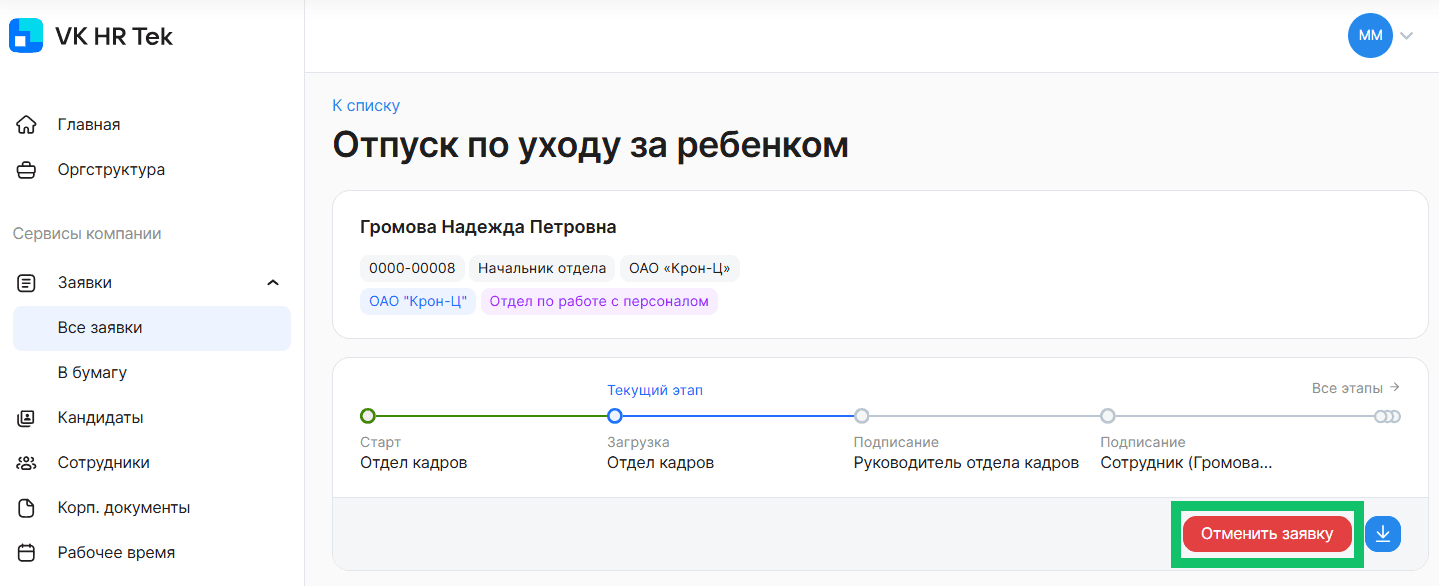Click the Оргструктура briefcase icon

tap(27, 170)
